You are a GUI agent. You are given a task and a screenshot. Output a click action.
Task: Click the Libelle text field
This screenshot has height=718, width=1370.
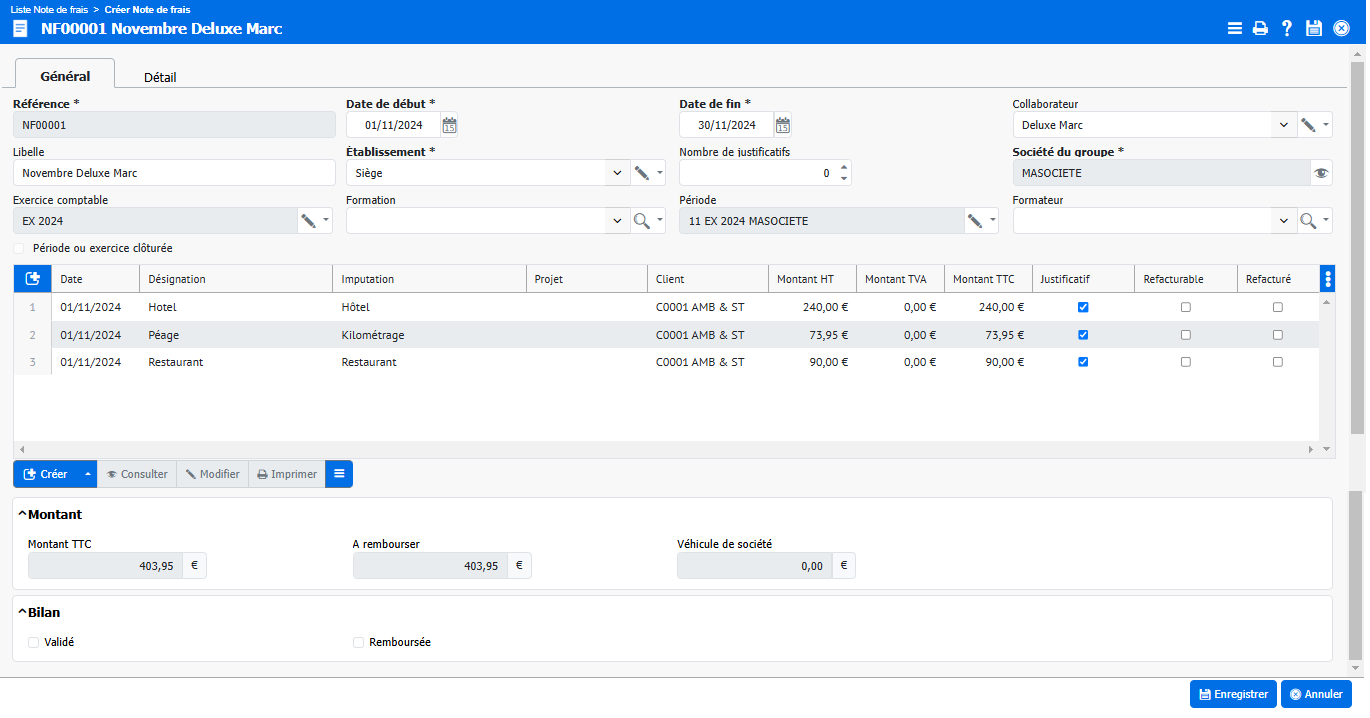174,173
